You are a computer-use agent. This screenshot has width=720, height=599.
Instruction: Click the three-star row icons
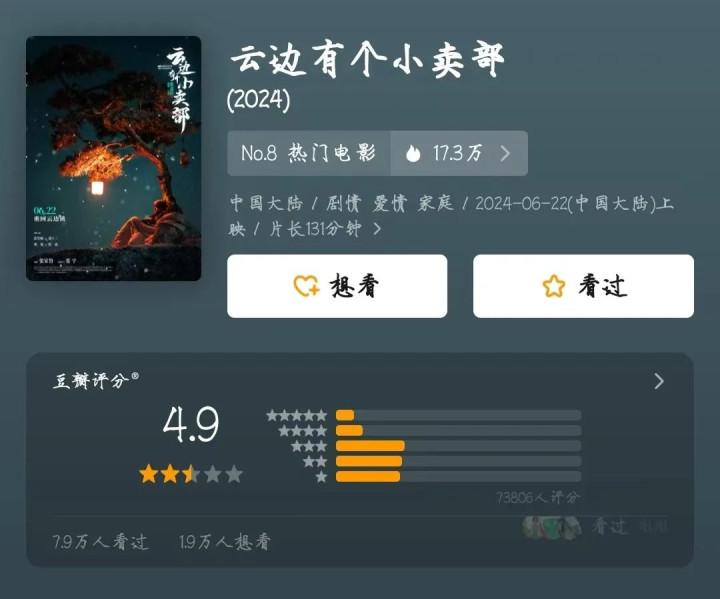click(309, 446)
